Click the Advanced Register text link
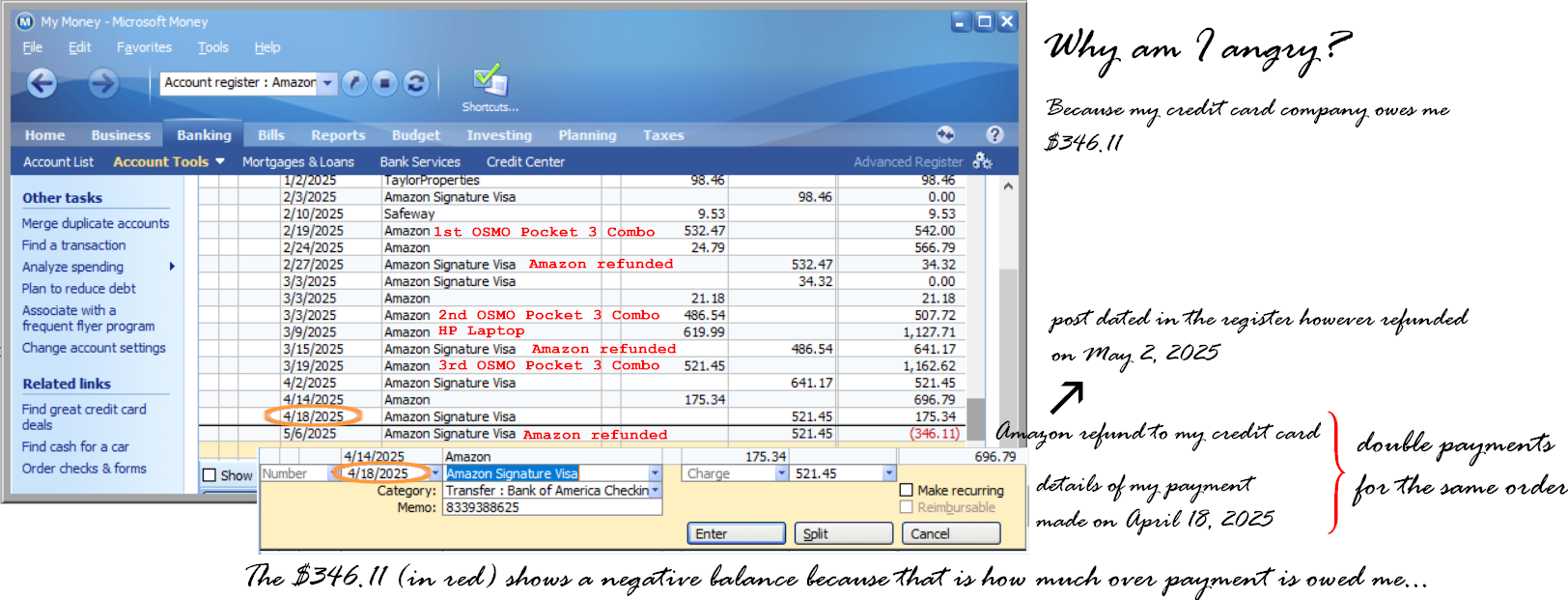Screen dimensions: 1568x600 (x=908, y=161)
